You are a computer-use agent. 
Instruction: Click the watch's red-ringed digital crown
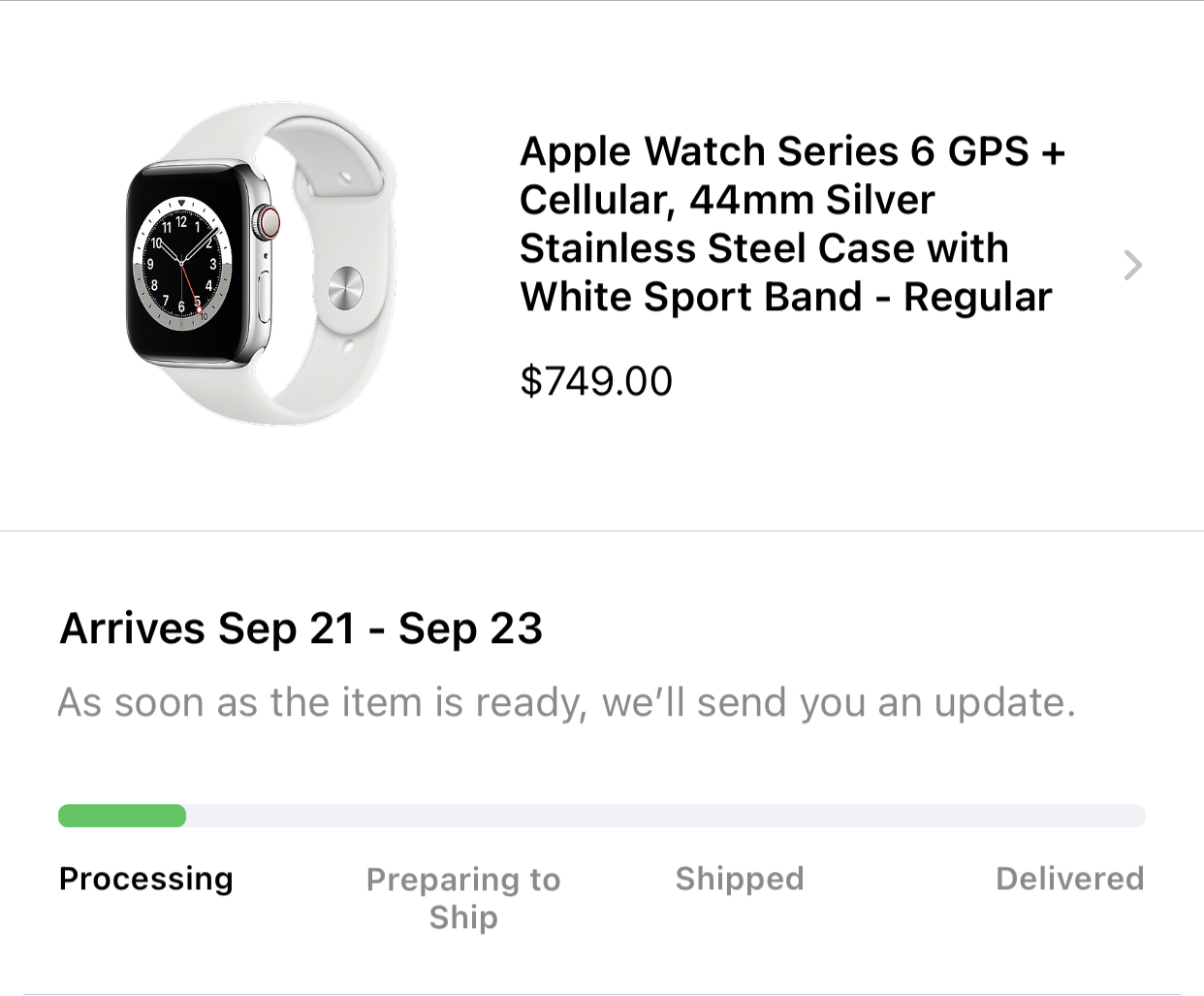pyautogui.click(x=268, y=221)
